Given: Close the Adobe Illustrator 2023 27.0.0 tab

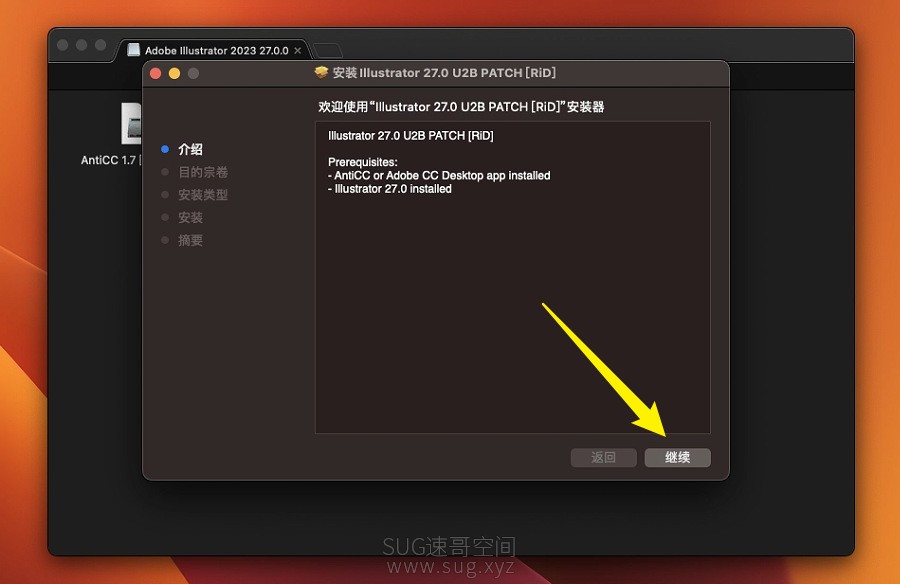Looking at the screenshot, I should tap(297, 51).
